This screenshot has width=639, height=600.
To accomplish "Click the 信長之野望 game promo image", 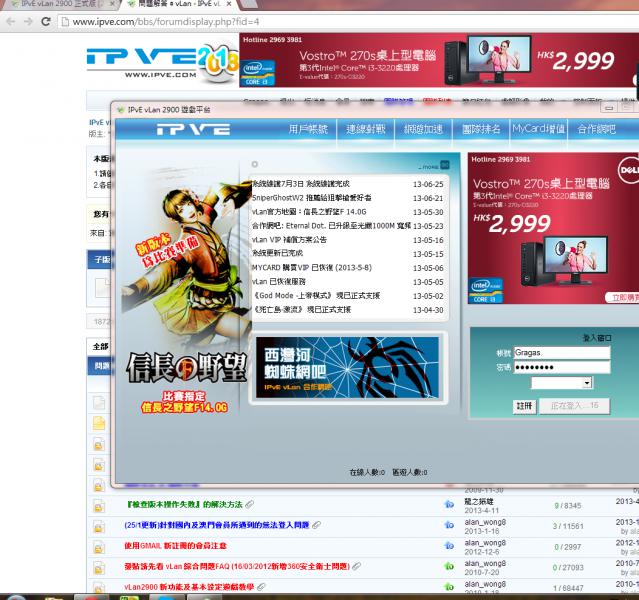I will pos(186,289).
